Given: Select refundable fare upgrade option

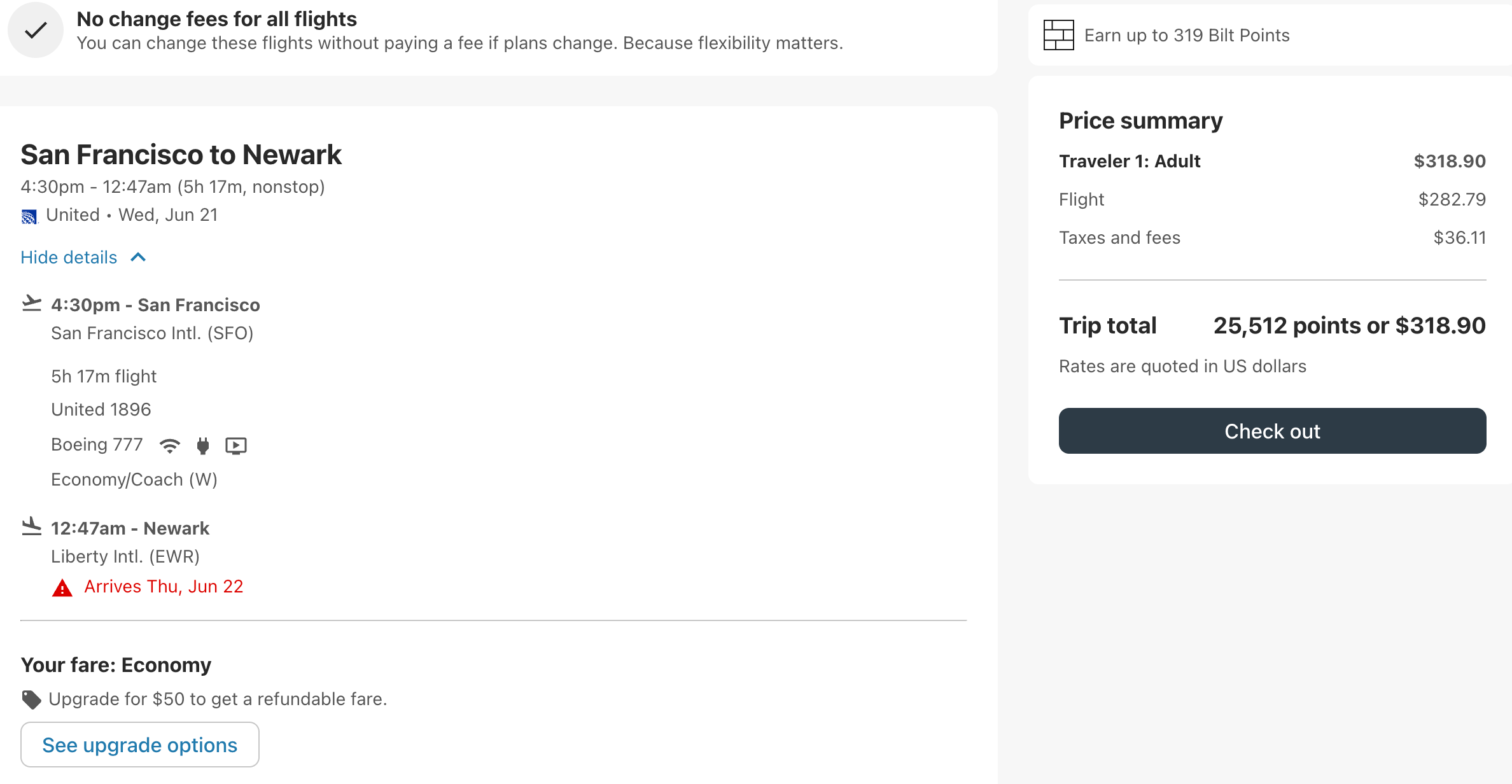Looking at the screenshot, I should point(139,745).
